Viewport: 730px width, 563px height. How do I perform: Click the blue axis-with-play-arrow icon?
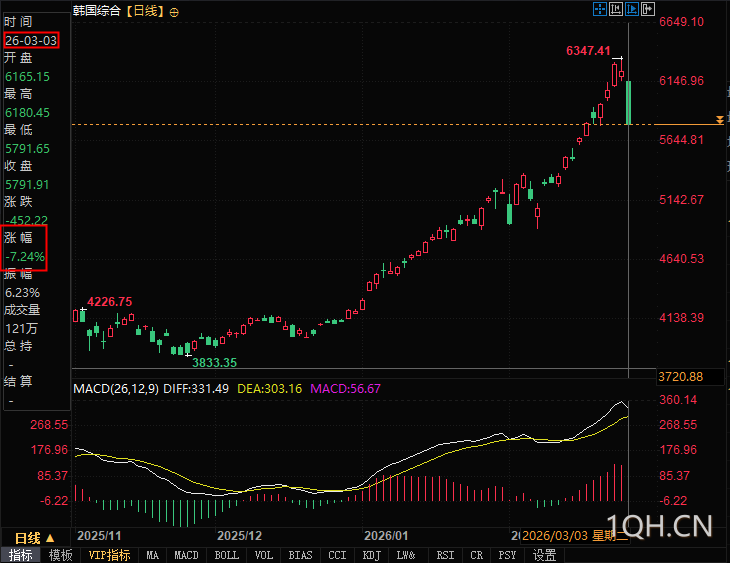(x=632, y=9)
